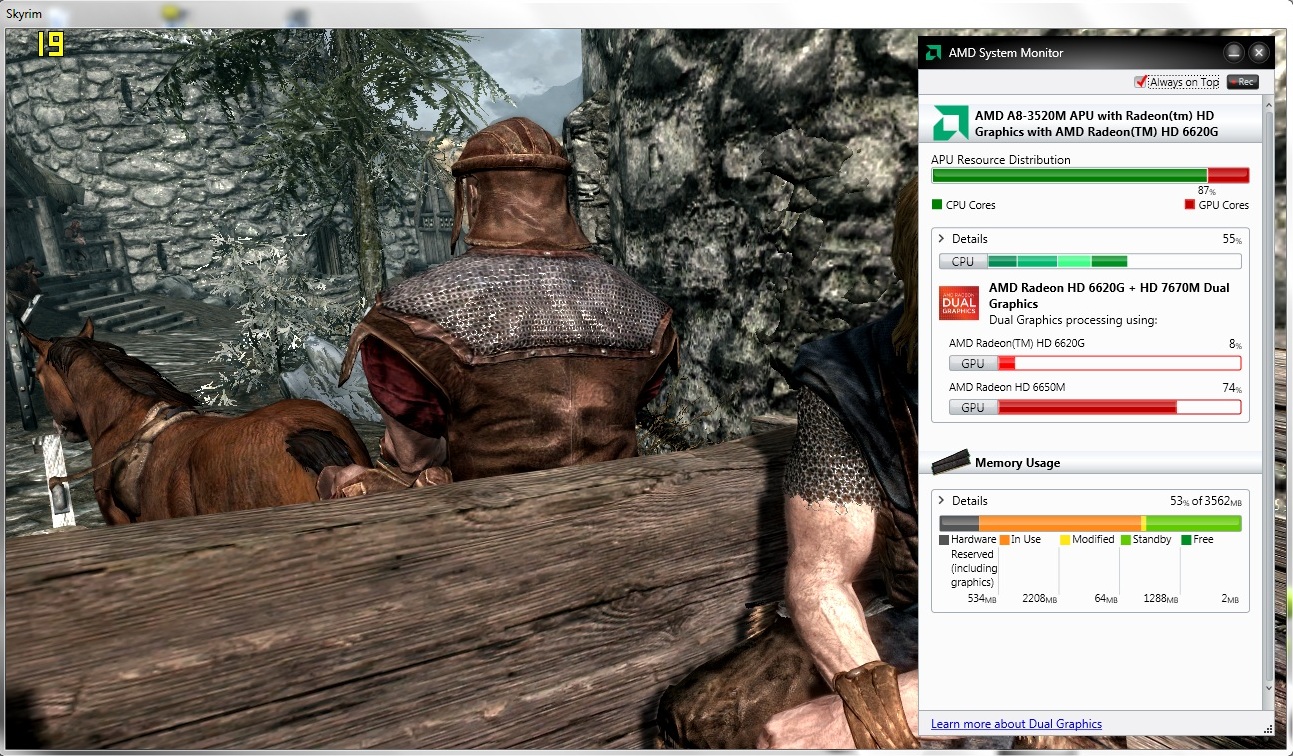Start recording with the Rec button
The width and height of the screenshot is (1293, 756).
(1243, 82)
